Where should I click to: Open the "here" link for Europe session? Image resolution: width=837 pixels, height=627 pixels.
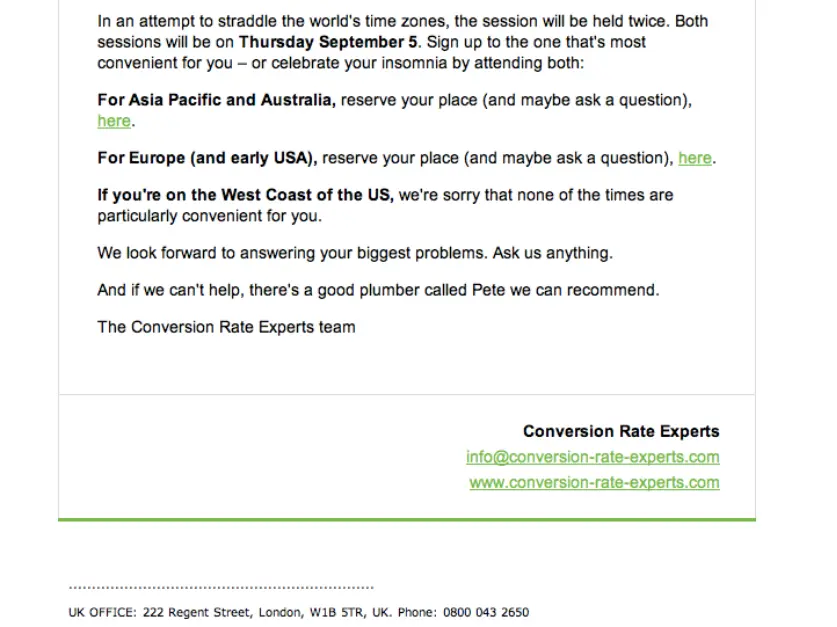[695, 158]
